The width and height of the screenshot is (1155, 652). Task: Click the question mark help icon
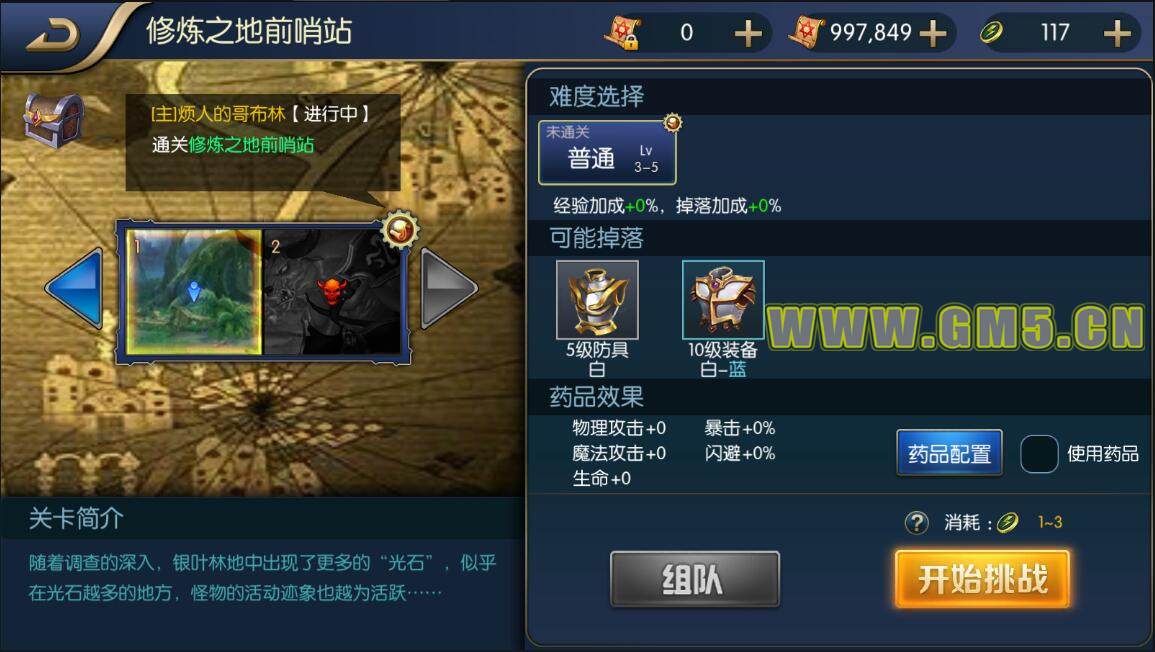tap(916, 523)
